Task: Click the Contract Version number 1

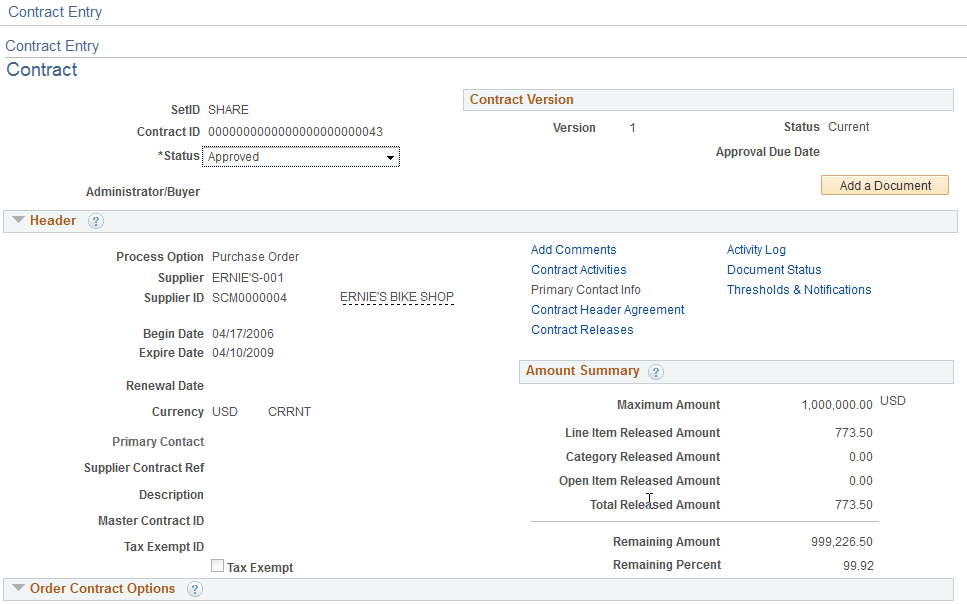Action: (x=632, y=128)
